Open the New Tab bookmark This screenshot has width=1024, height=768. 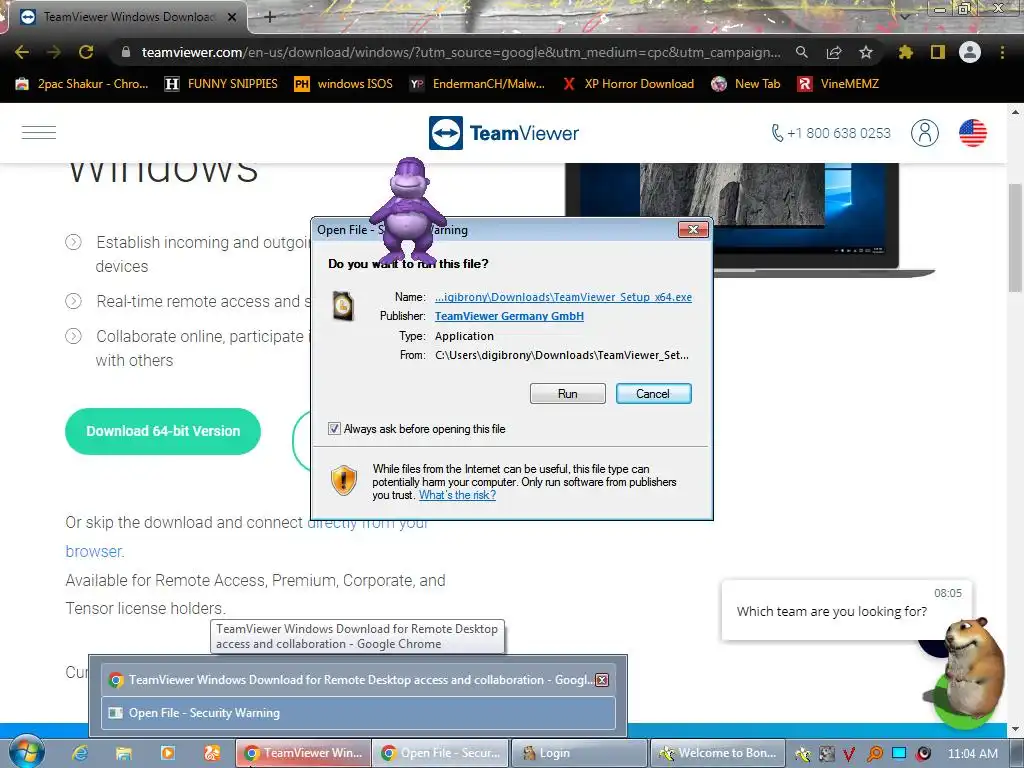coord(746,84)
